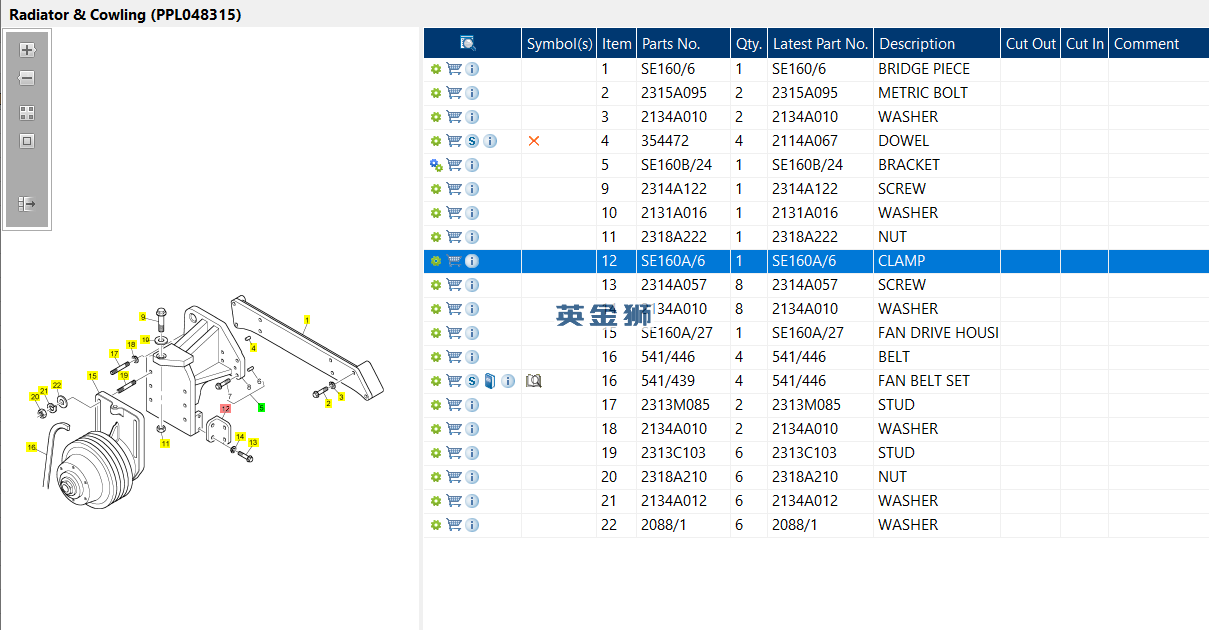The image size is (1209, 630).
Task: Click the FAN DRIVE HOUSI description
Action: 938,333
